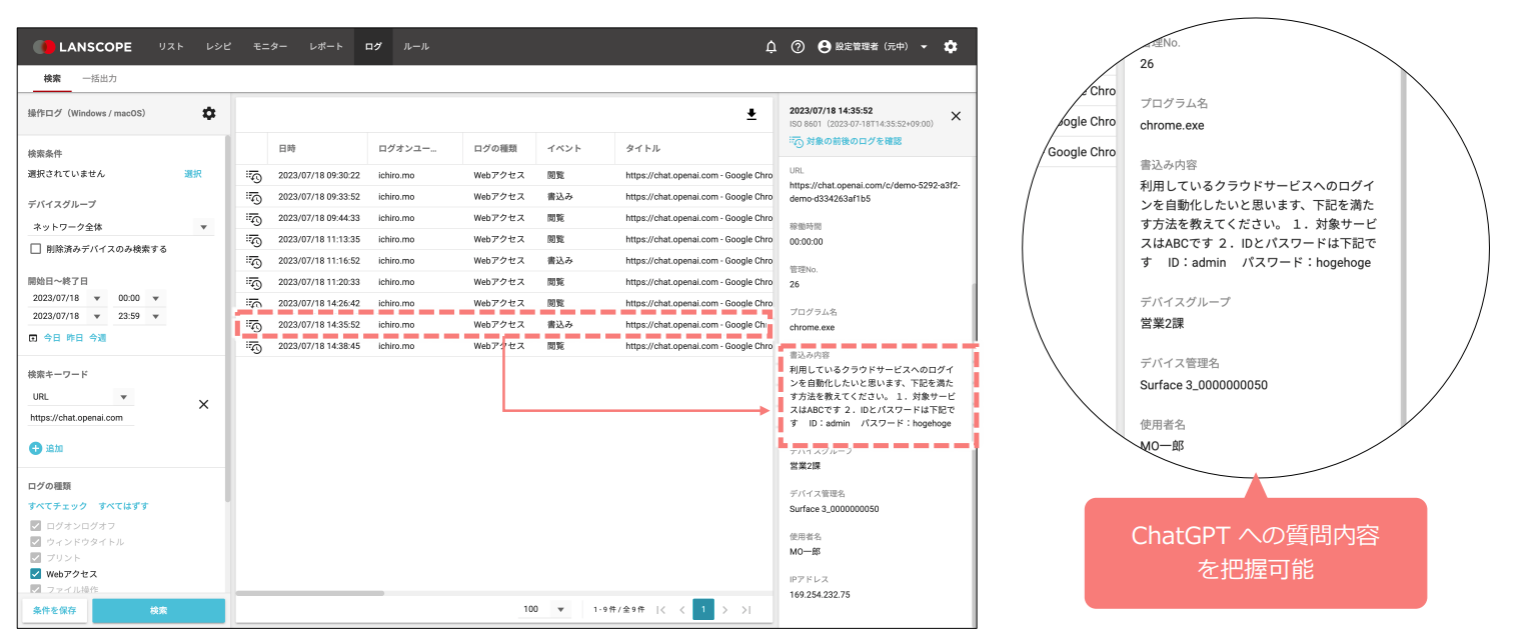Uncheck the Webアクセス log type

[x=36, y=574]
